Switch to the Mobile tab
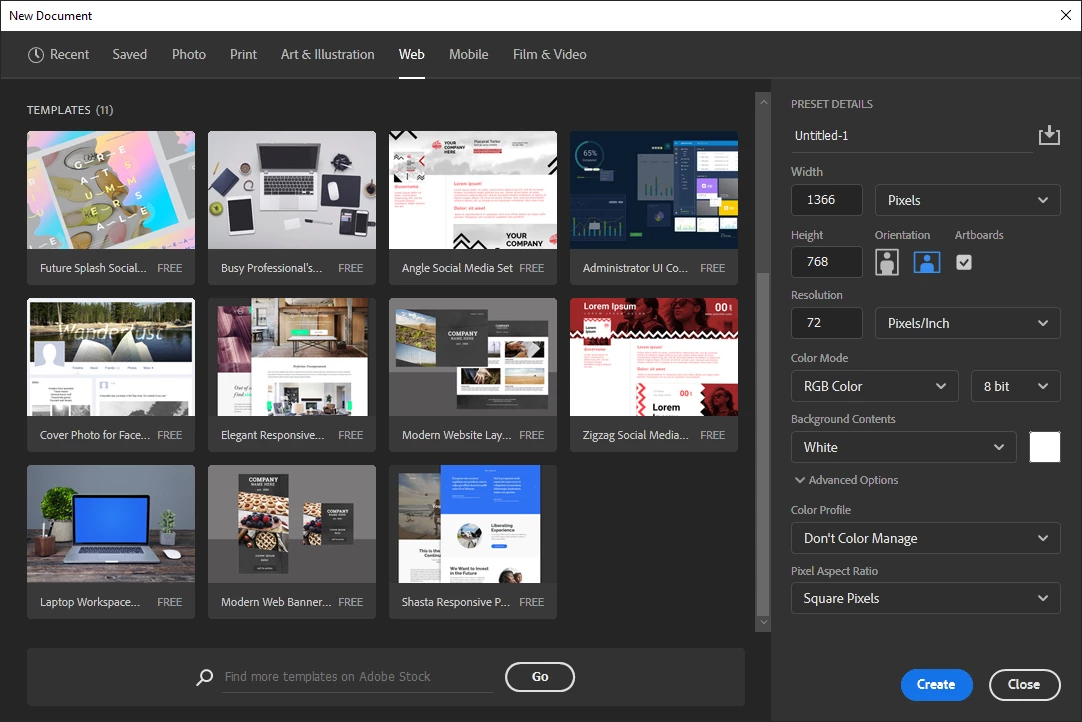Image resolution: width=1082 pixels, height=722 pixels. 469,55
